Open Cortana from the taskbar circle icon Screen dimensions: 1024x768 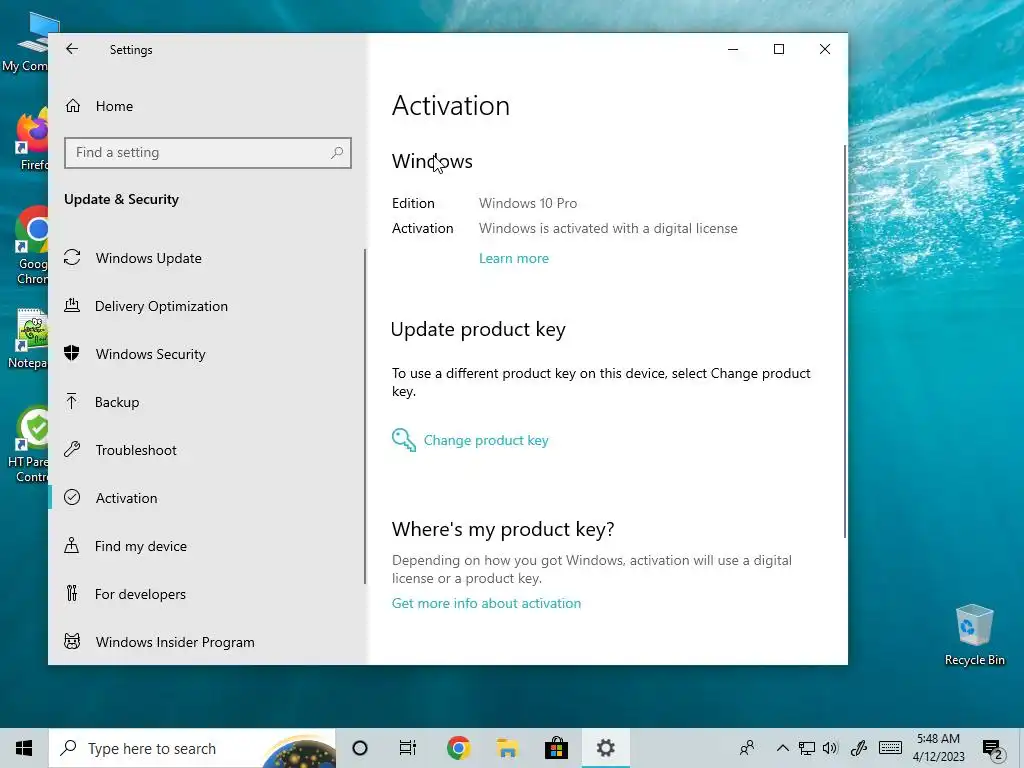tap(359, 748)
